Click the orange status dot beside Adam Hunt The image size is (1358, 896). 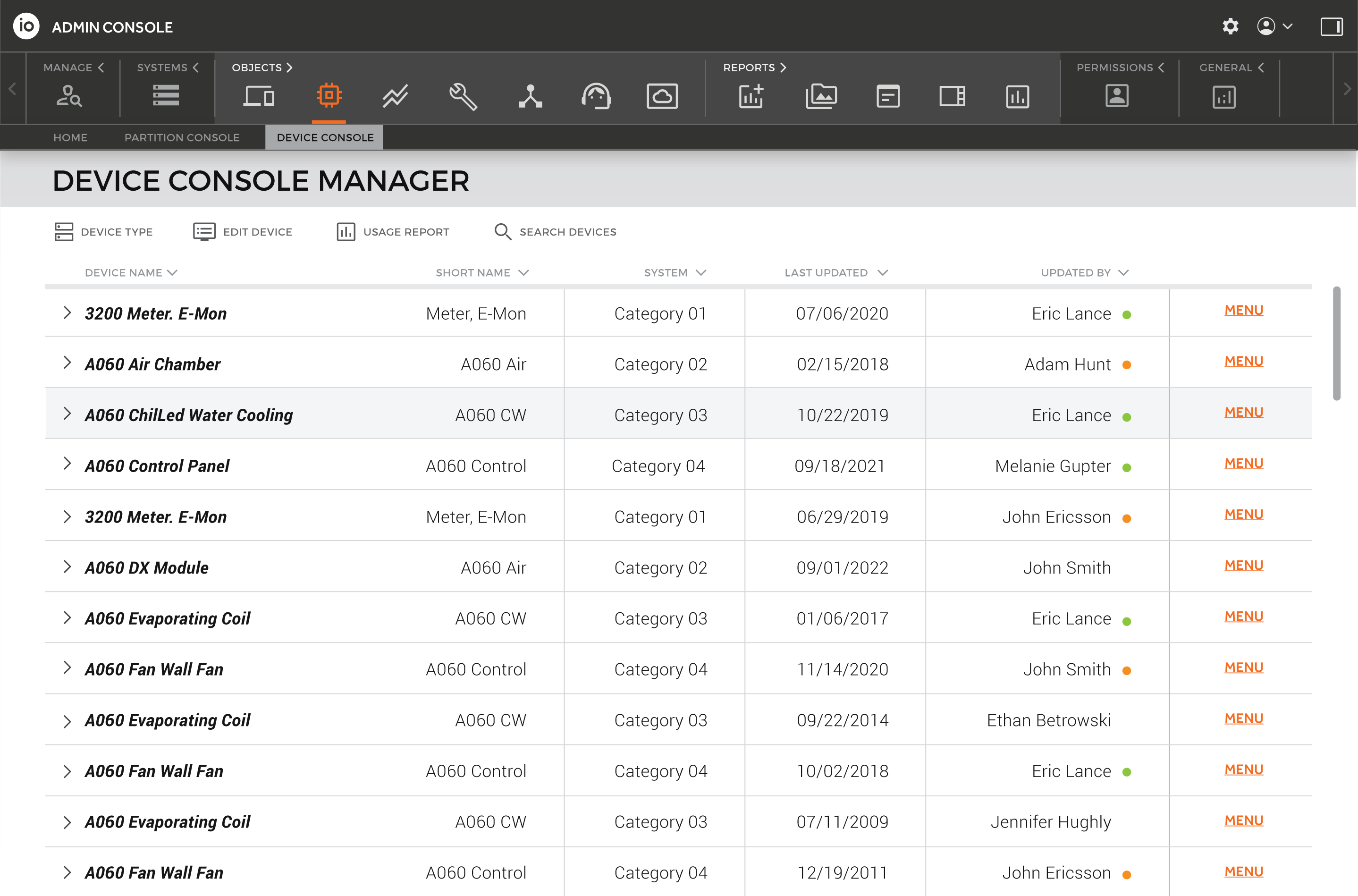click(x=1127, y=365)
